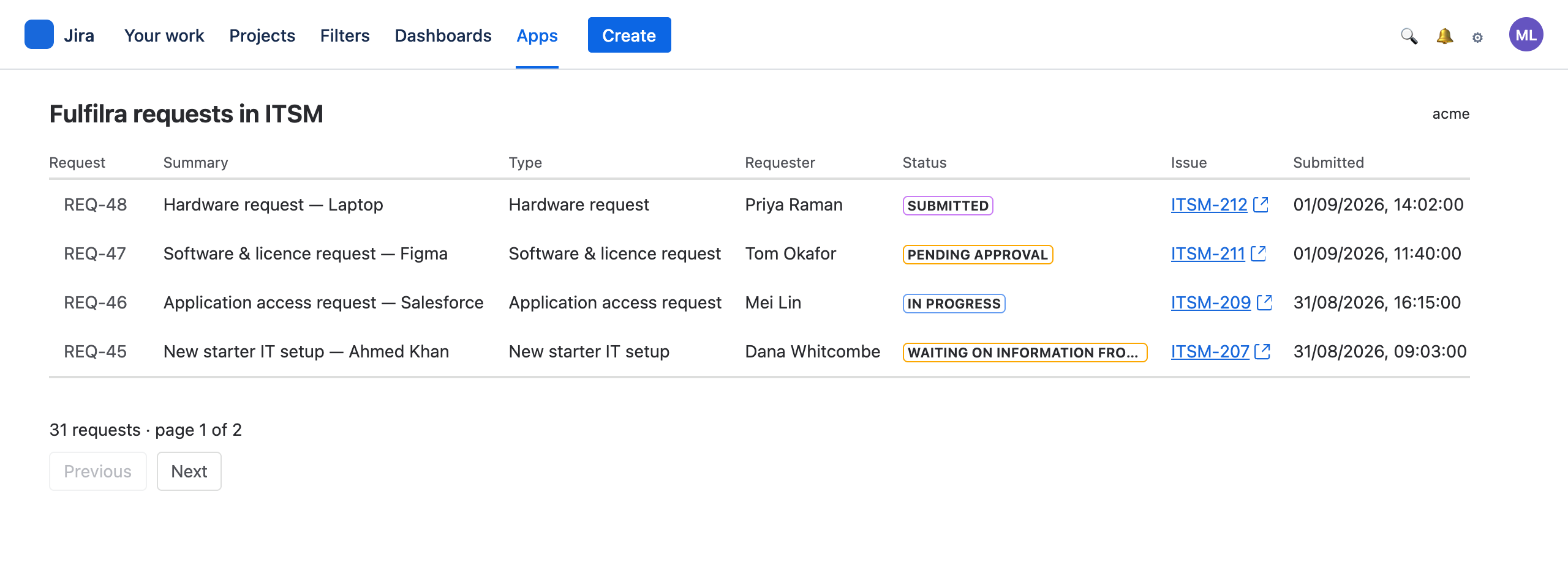1568x579 pixels.
Task: Click the external-link icon next to ITSM-212
Action: pos(1261,204)
